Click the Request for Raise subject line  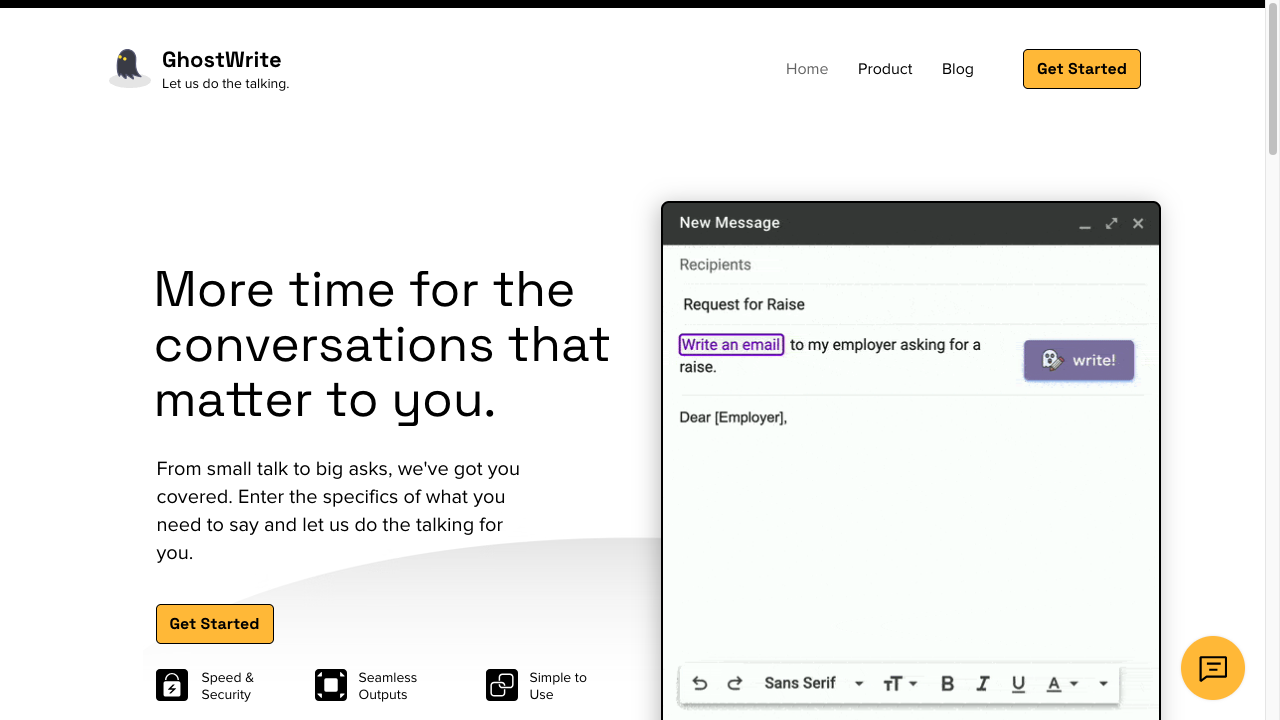(744, 304)
